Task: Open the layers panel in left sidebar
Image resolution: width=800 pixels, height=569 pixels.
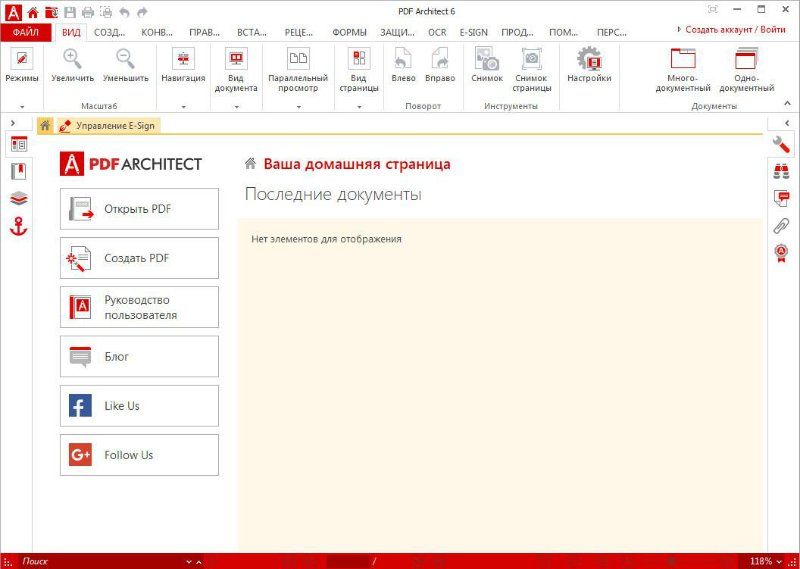Action: coord(19,199)
